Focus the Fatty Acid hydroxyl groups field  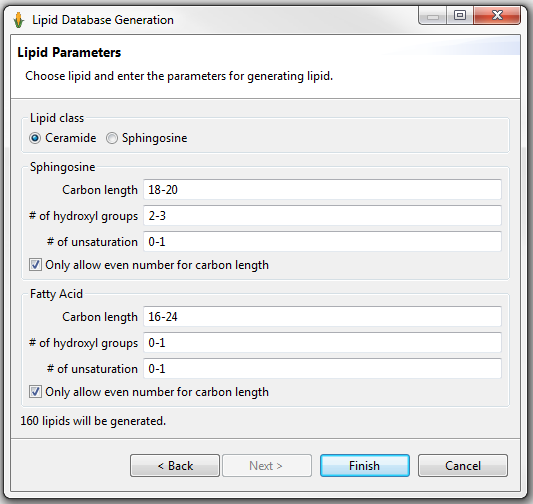[322, 343]
